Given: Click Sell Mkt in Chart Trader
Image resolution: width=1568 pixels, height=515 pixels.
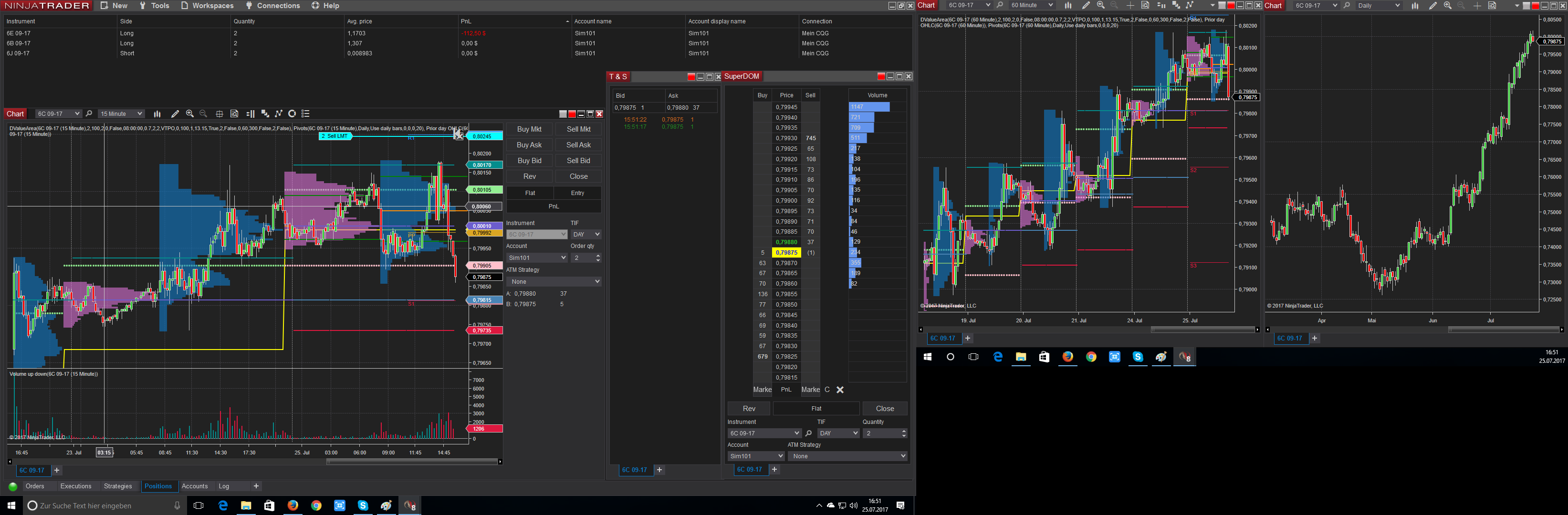Looking at the screenshot, I should (578, 129).
